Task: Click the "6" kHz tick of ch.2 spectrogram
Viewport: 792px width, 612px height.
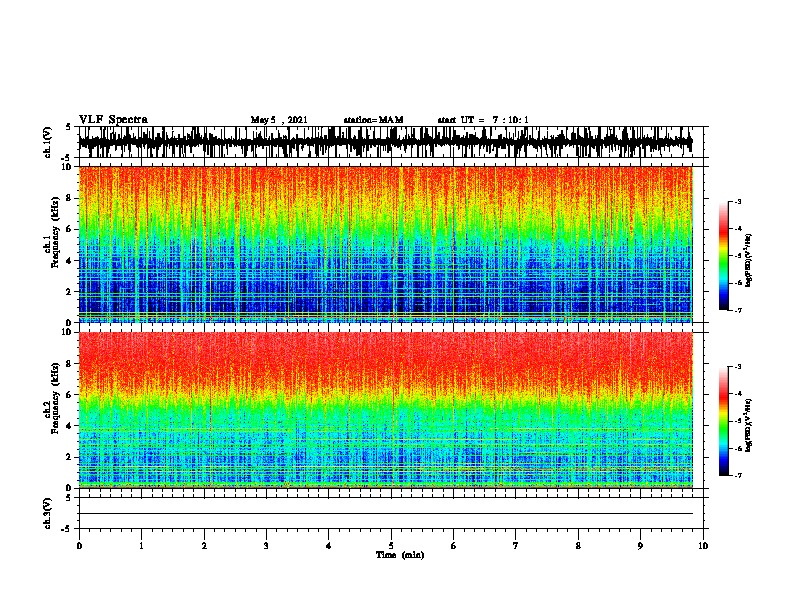Action: (x=69, y=395)
